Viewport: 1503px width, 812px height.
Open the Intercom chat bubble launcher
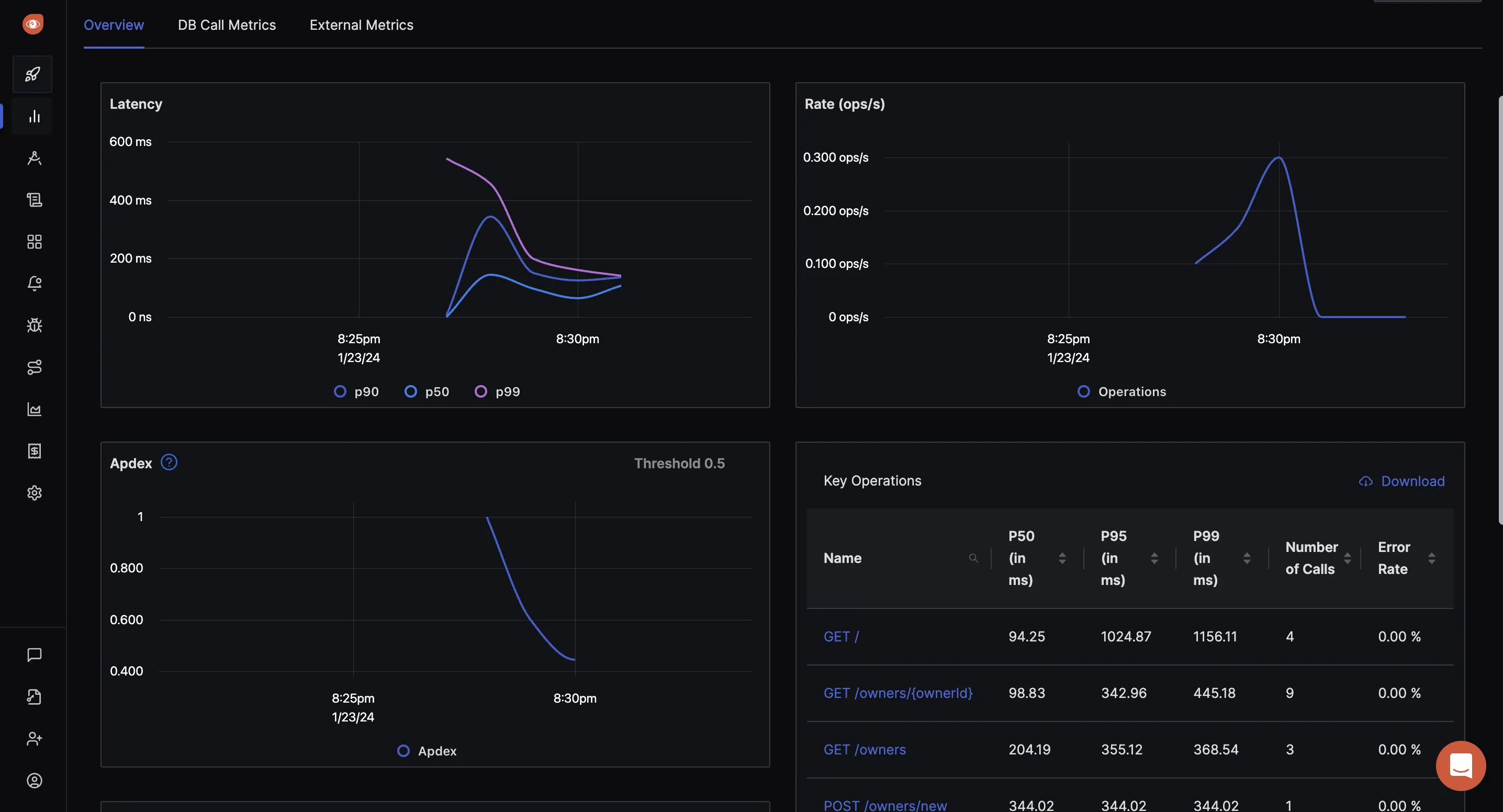pos(1461,765)
